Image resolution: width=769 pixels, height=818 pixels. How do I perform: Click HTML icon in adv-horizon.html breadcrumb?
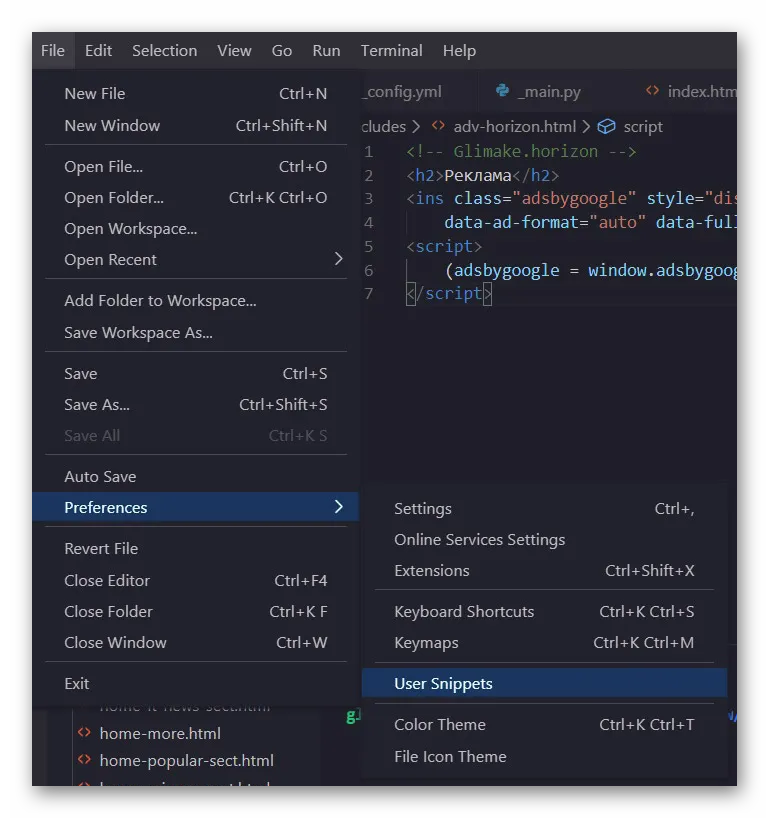click(438, 126)
